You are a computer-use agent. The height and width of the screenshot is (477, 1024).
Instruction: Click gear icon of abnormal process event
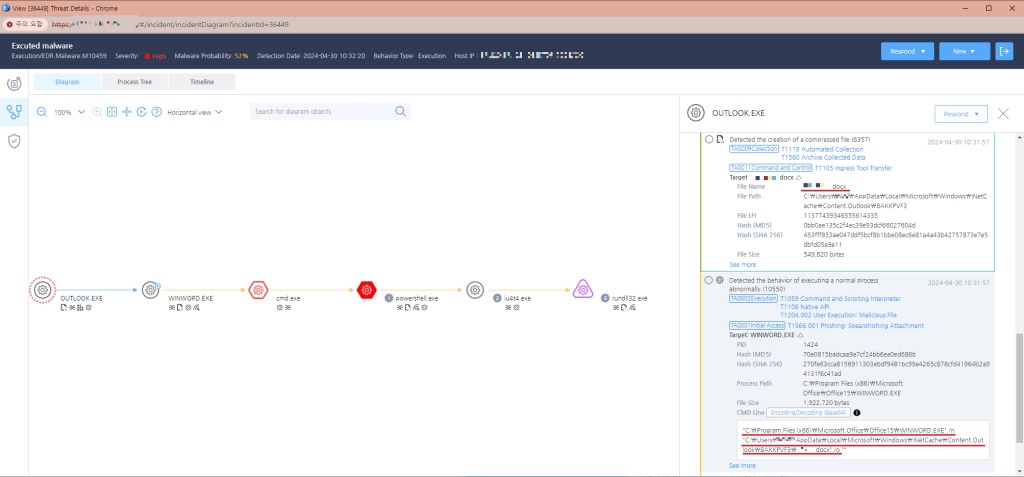[720, 280]
